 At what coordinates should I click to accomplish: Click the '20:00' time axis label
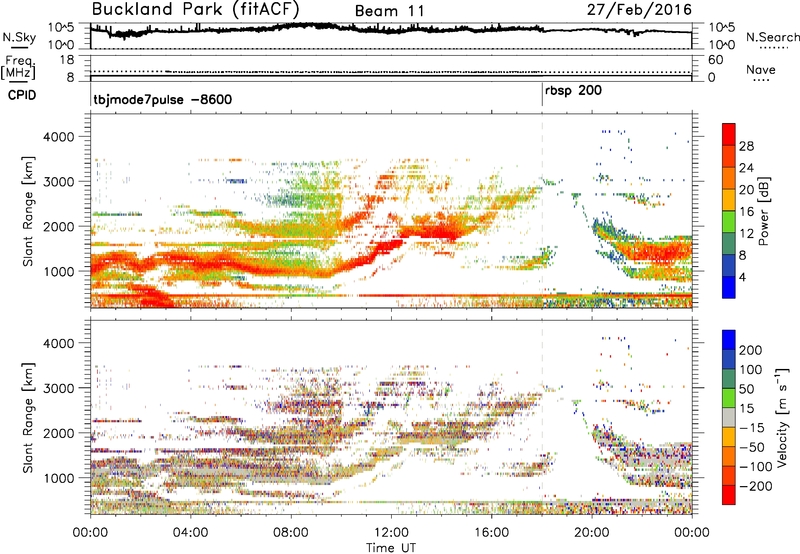pos(592,533)
